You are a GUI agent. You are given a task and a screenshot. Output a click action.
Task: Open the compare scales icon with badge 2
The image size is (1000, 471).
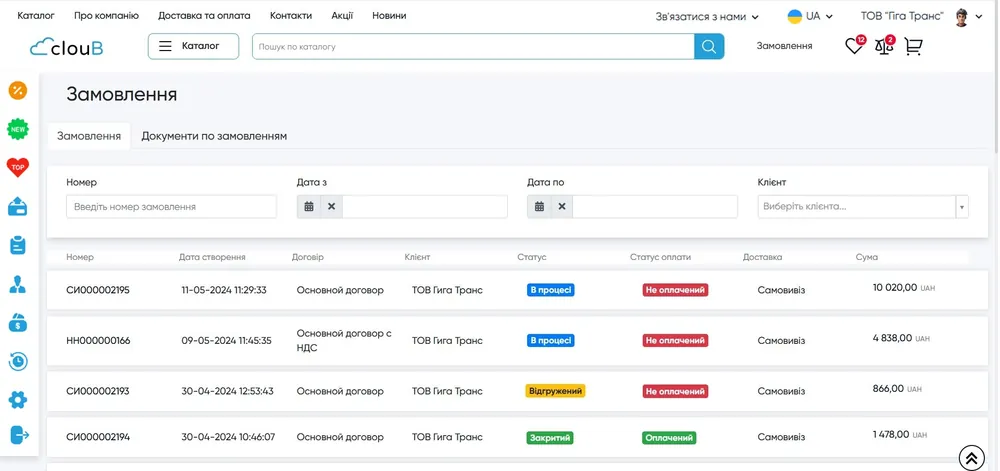point(884,45)
